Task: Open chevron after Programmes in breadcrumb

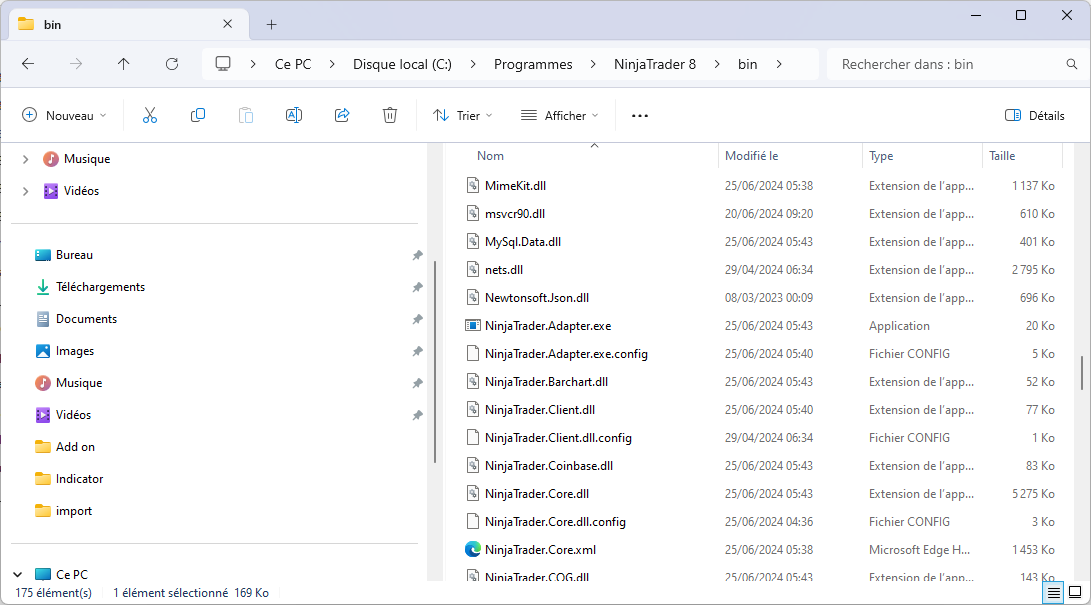Action: tap(593, 64)
